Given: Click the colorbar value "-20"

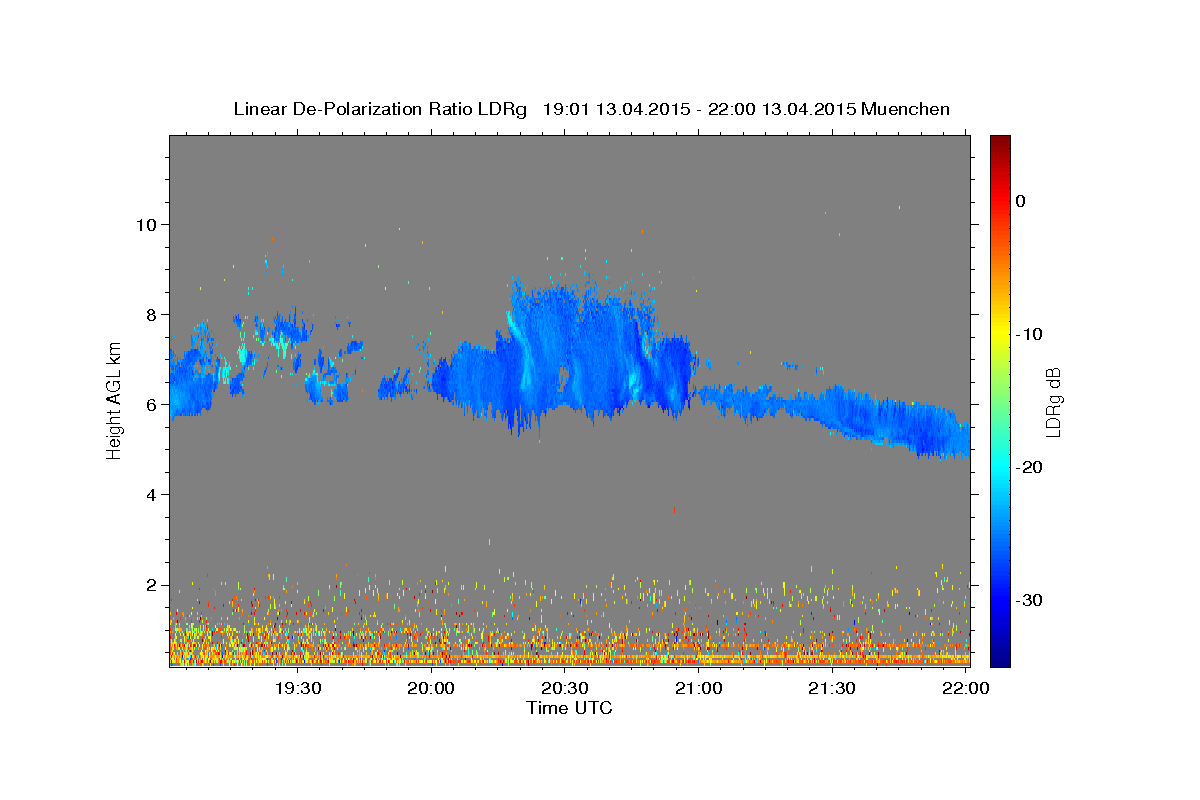Looking at the screenshot, I should 1029,467.
